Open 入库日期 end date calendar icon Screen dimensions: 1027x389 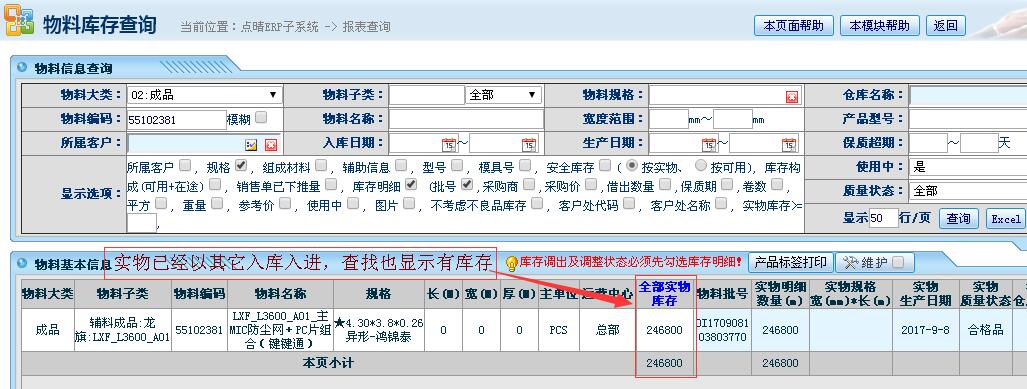point(529,145)
